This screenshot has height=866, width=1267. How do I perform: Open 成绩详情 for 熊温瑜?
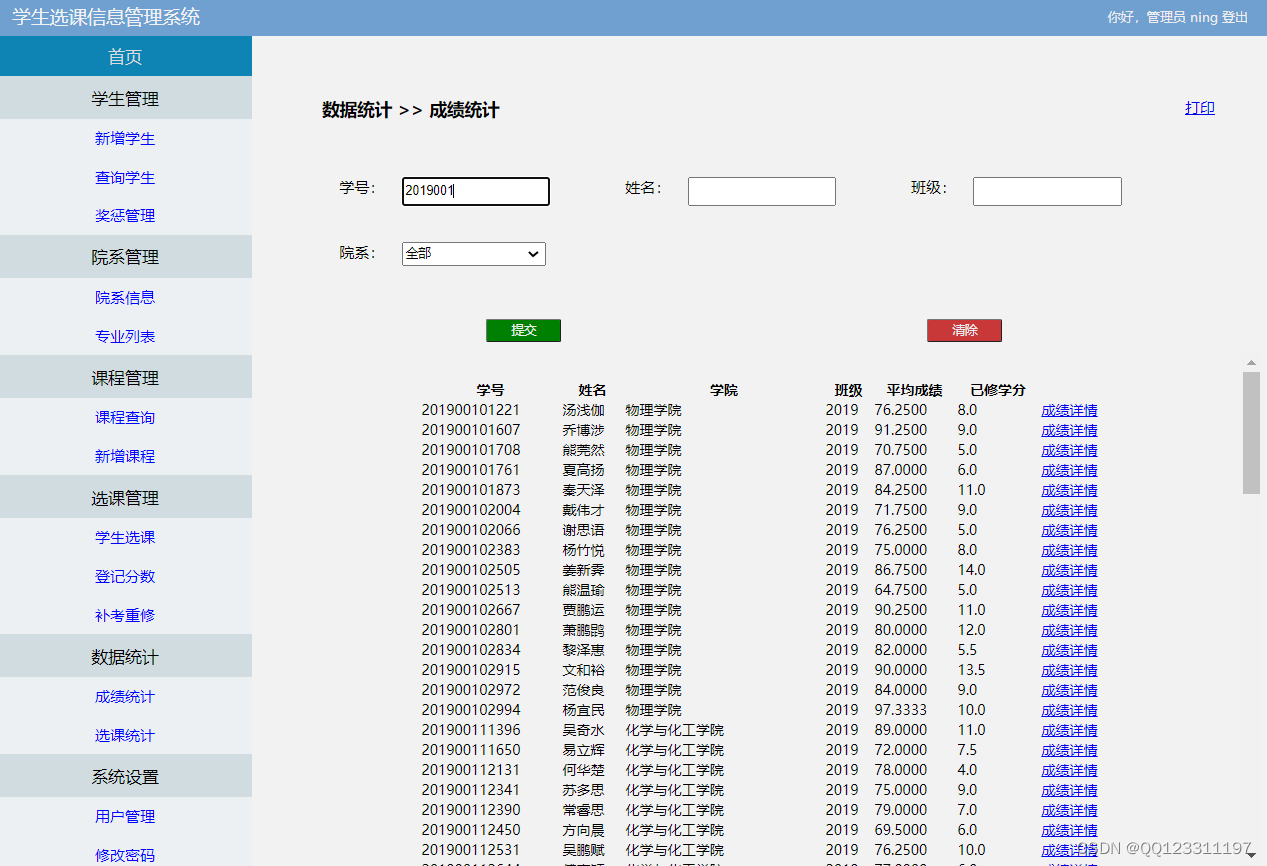click(x=1069, y=590)
